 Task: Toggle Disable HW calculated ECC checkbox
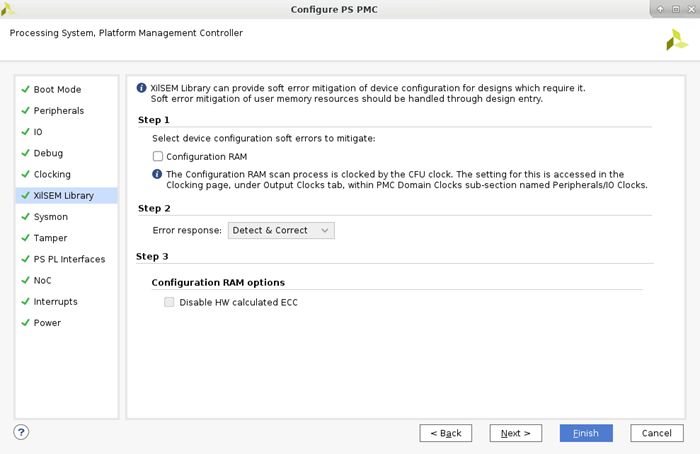169,302
